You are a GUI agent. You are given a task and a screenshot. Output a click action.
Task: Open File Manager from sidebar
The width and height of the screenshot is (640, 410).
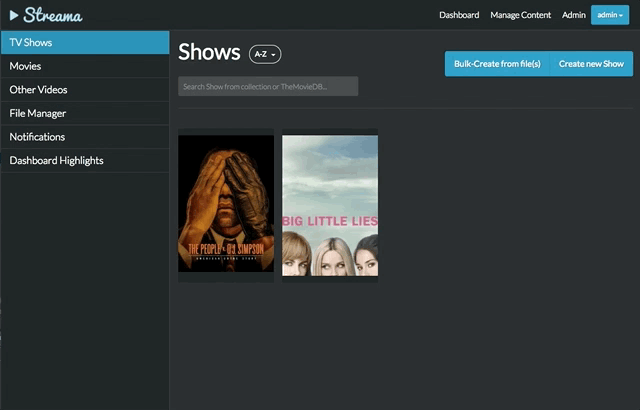(x=85, y=113)
